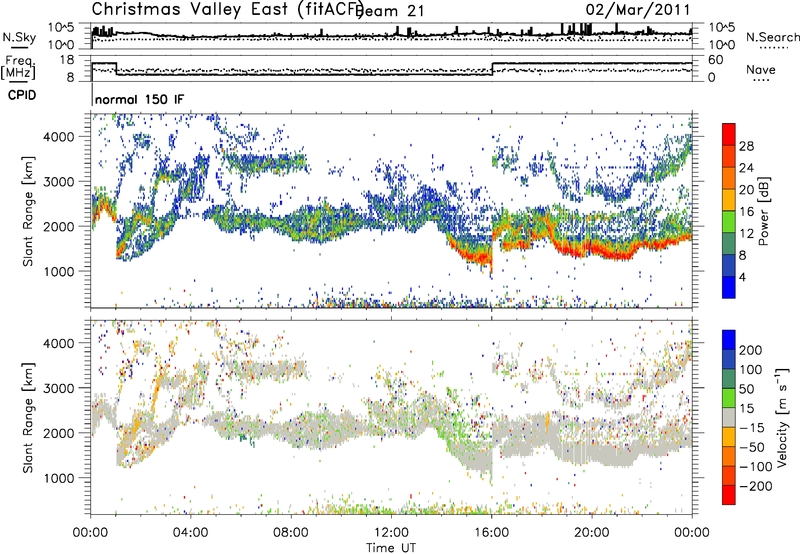Select the blue Velocity segment above 200
This screenshot has width=800, height=554.
coord(729,340)
